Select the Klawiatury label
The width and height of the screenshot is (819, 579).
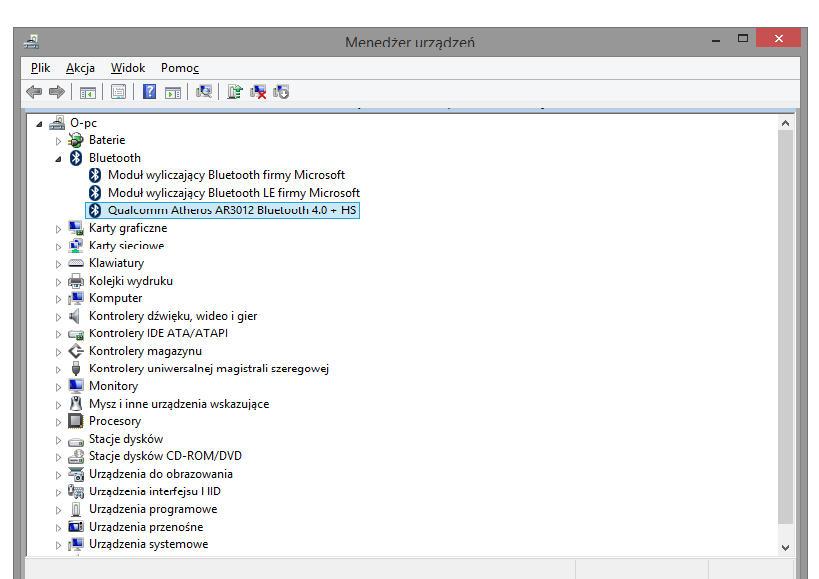116,263
